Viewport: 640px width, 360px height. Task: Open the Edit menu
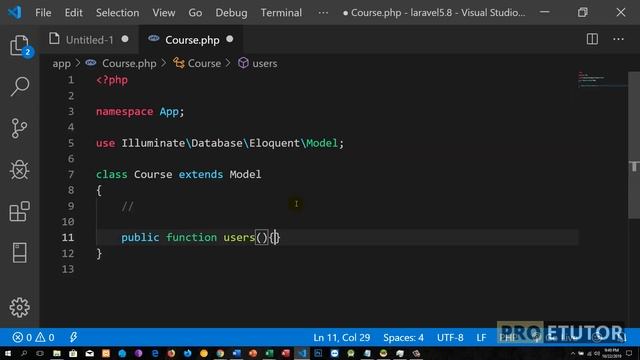[x=73, y=13]
